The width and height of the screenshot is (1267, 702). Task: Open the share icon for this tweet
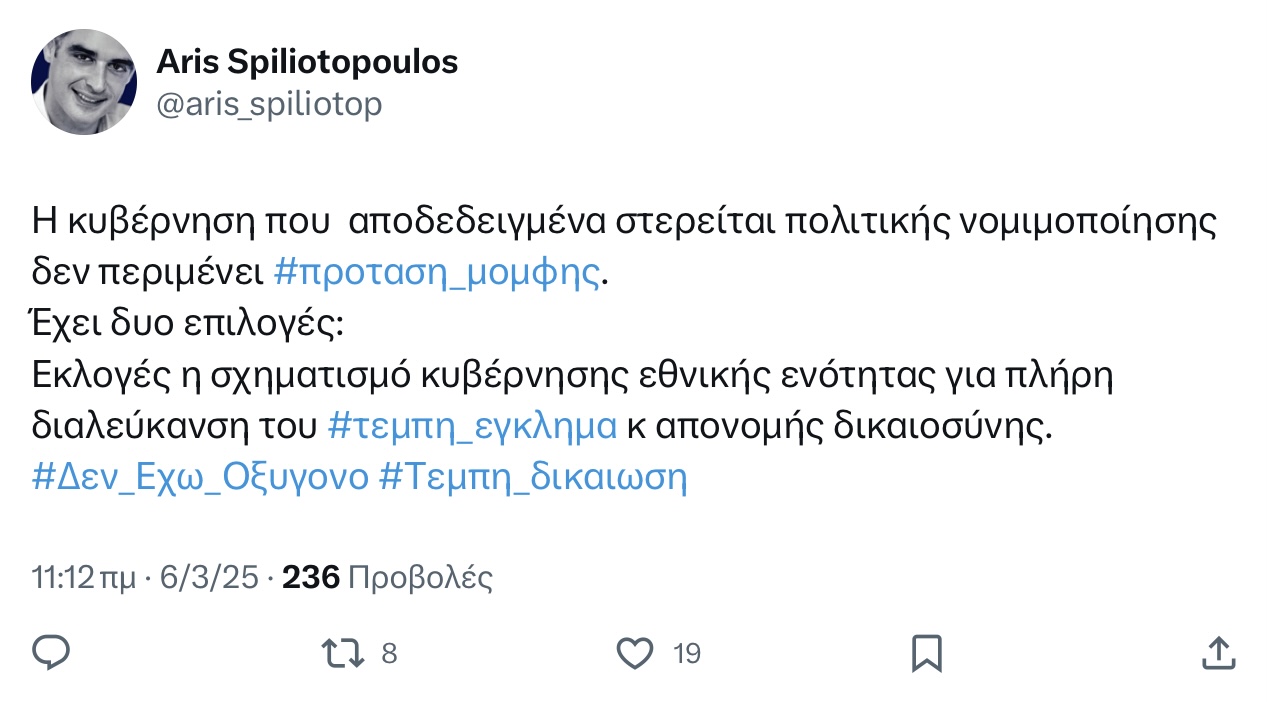pyautogui.click(x=1218, y=654)
